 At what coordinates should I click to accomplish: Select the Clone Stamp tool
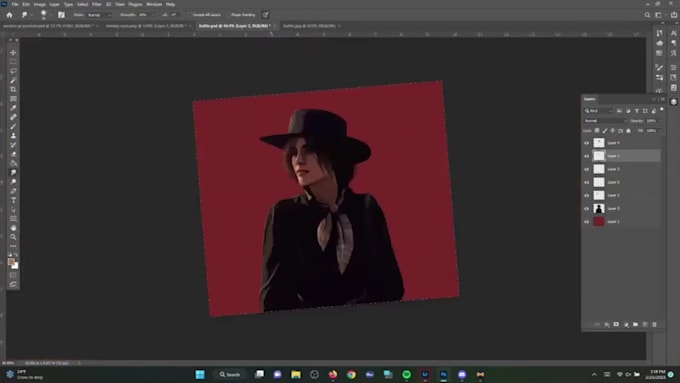coord(13,136)
